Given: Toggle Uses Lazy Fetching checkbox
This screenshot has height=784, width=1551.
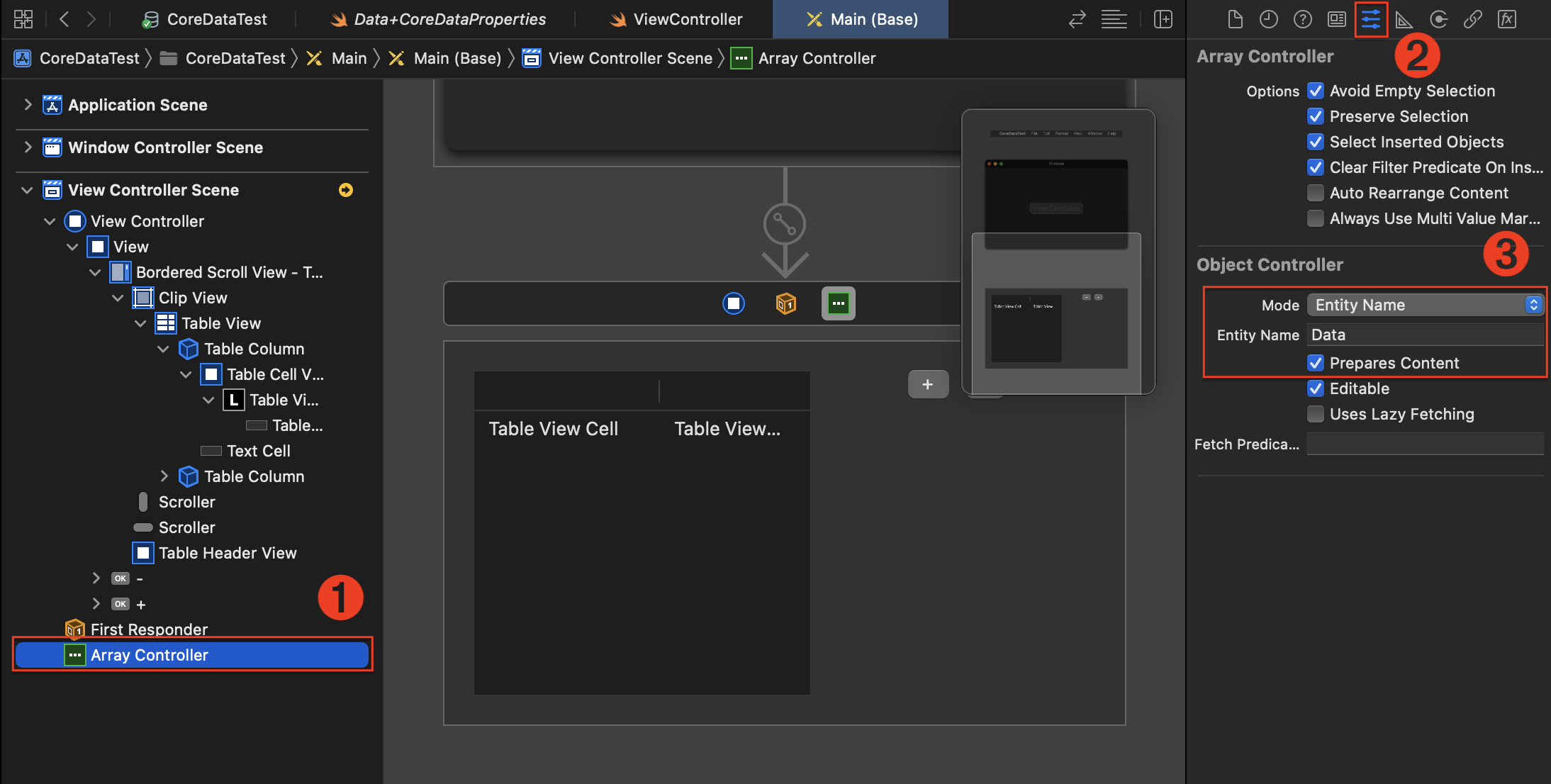Looking at the screenshot, I should tap(1316, 414).
